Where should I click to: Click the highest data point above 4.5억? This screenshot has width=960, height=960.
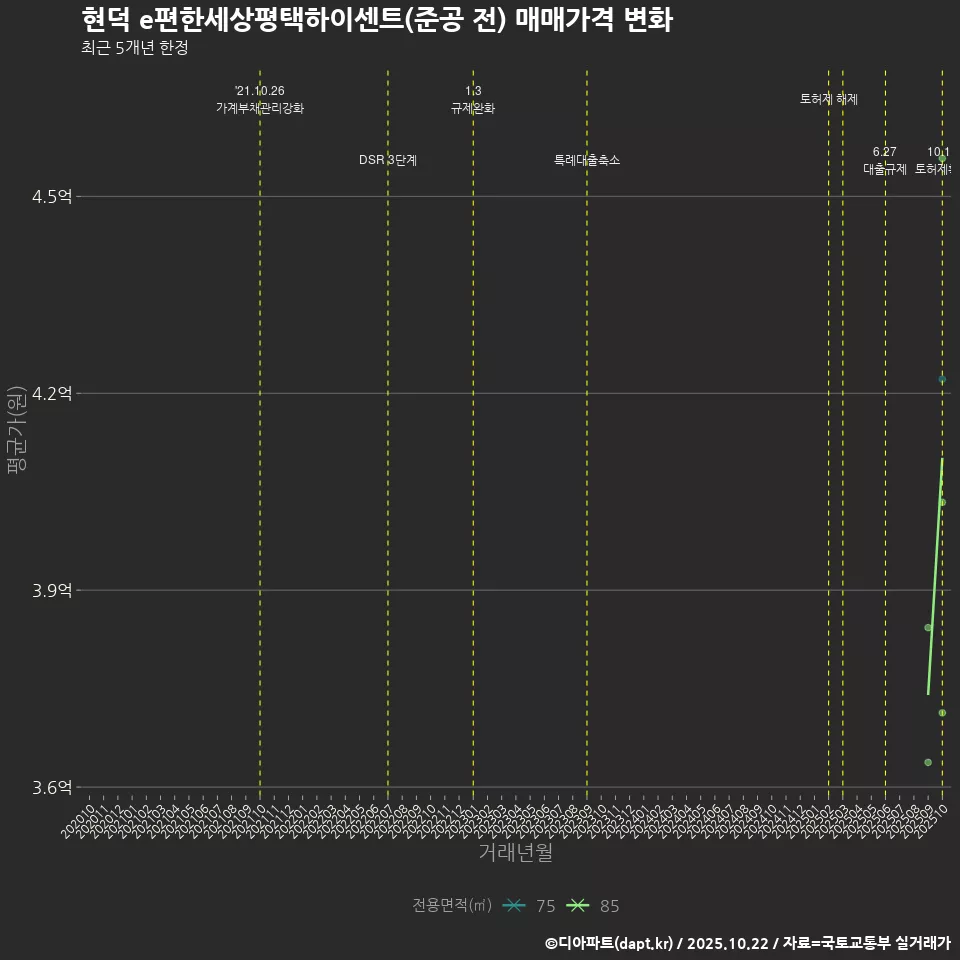[942, 159]
